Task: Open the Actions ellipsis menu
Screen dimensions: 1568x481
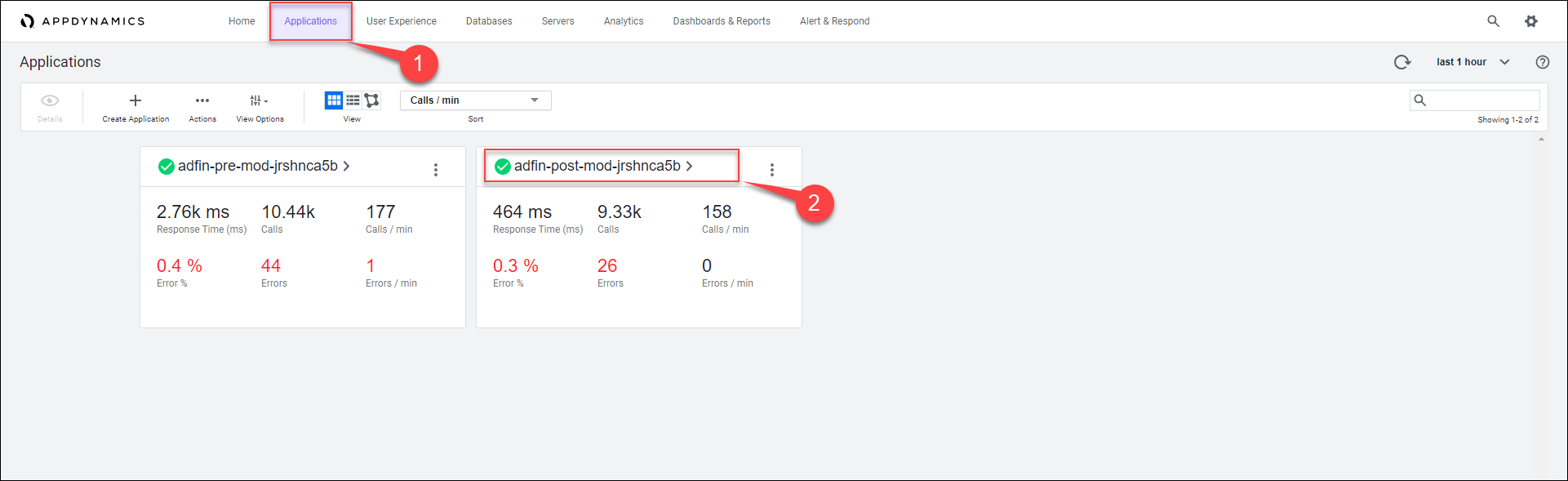Action: click(202, 100)
